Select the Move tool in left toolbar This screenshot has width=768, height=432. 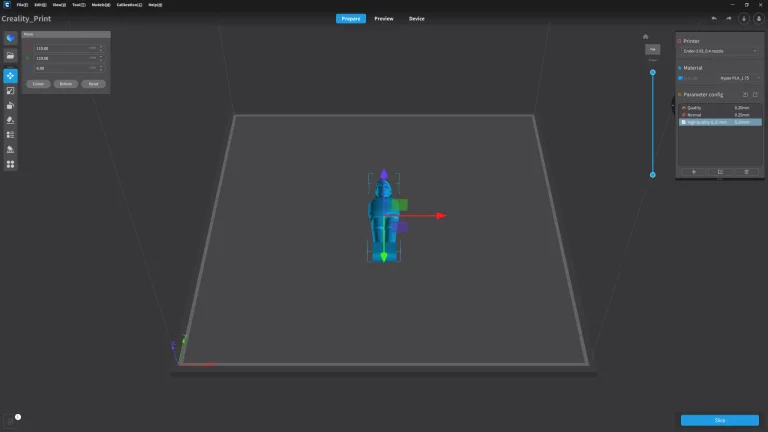tap(10, 76)
